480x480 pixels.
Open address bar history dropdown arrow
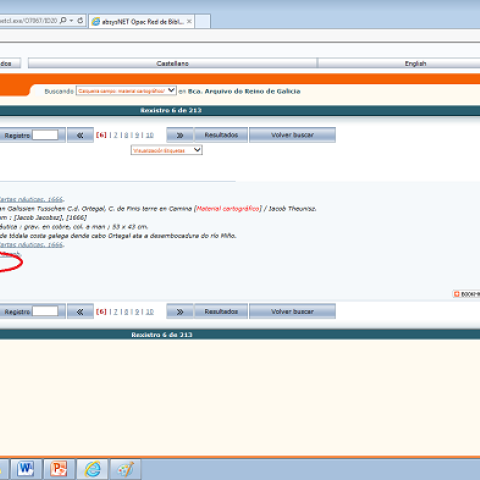coord(71,20)
